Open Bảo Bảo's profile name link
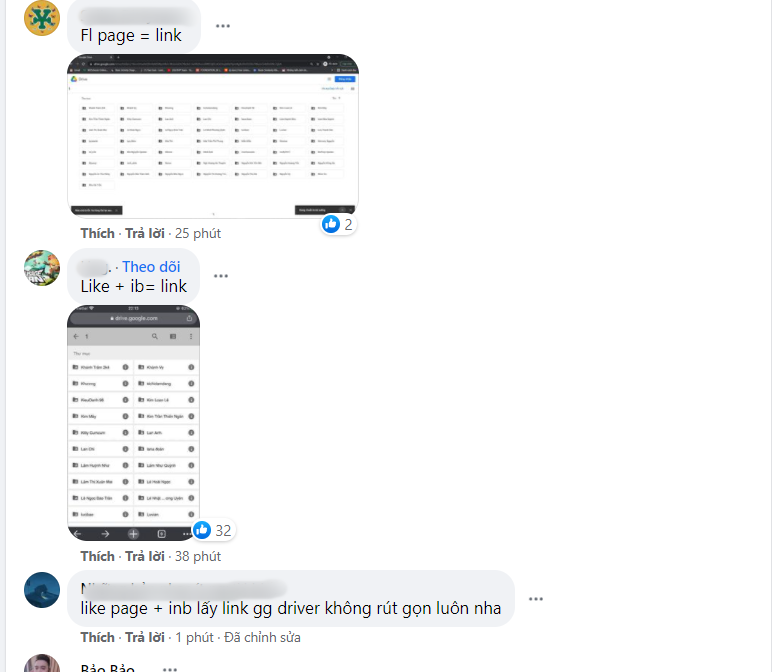772x672 pixels. click(x=108, y=668)
